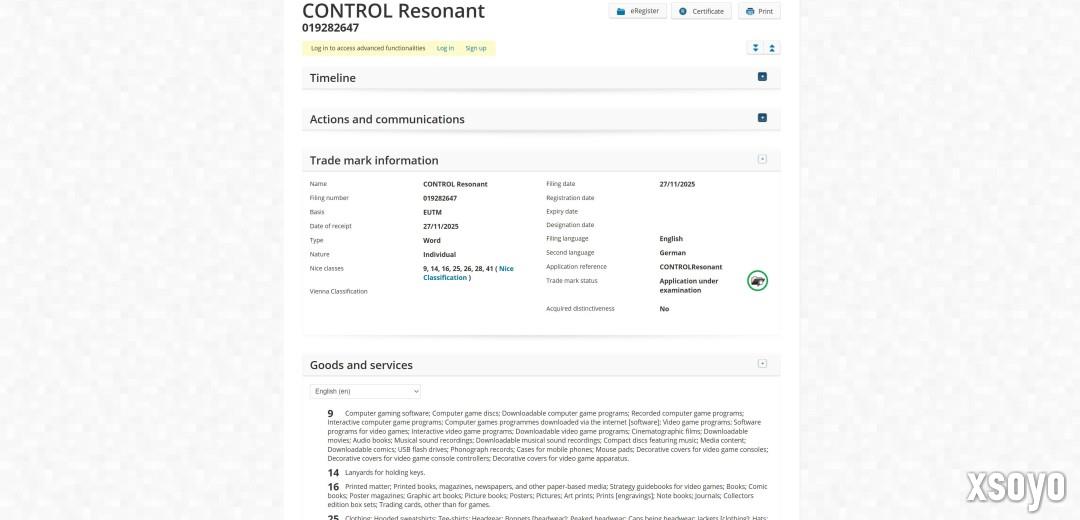This screenshot has width=1080, height=520.
Task: Collapse all sections with double-up arrows
Action: pyautogui.click(x=772, y=48)
